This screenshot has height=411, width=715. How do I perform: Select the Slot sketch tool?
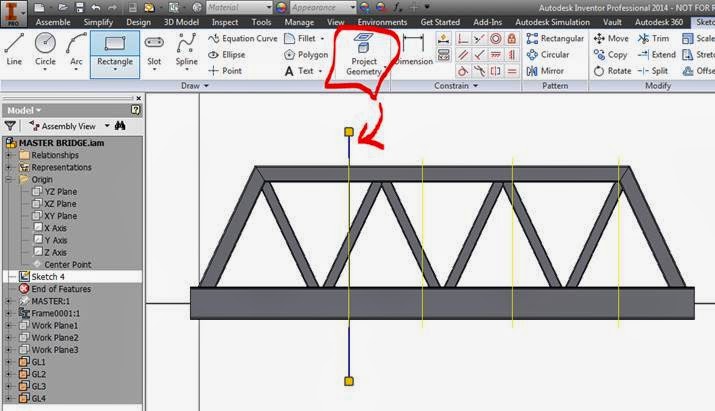[x=154, y=51]
